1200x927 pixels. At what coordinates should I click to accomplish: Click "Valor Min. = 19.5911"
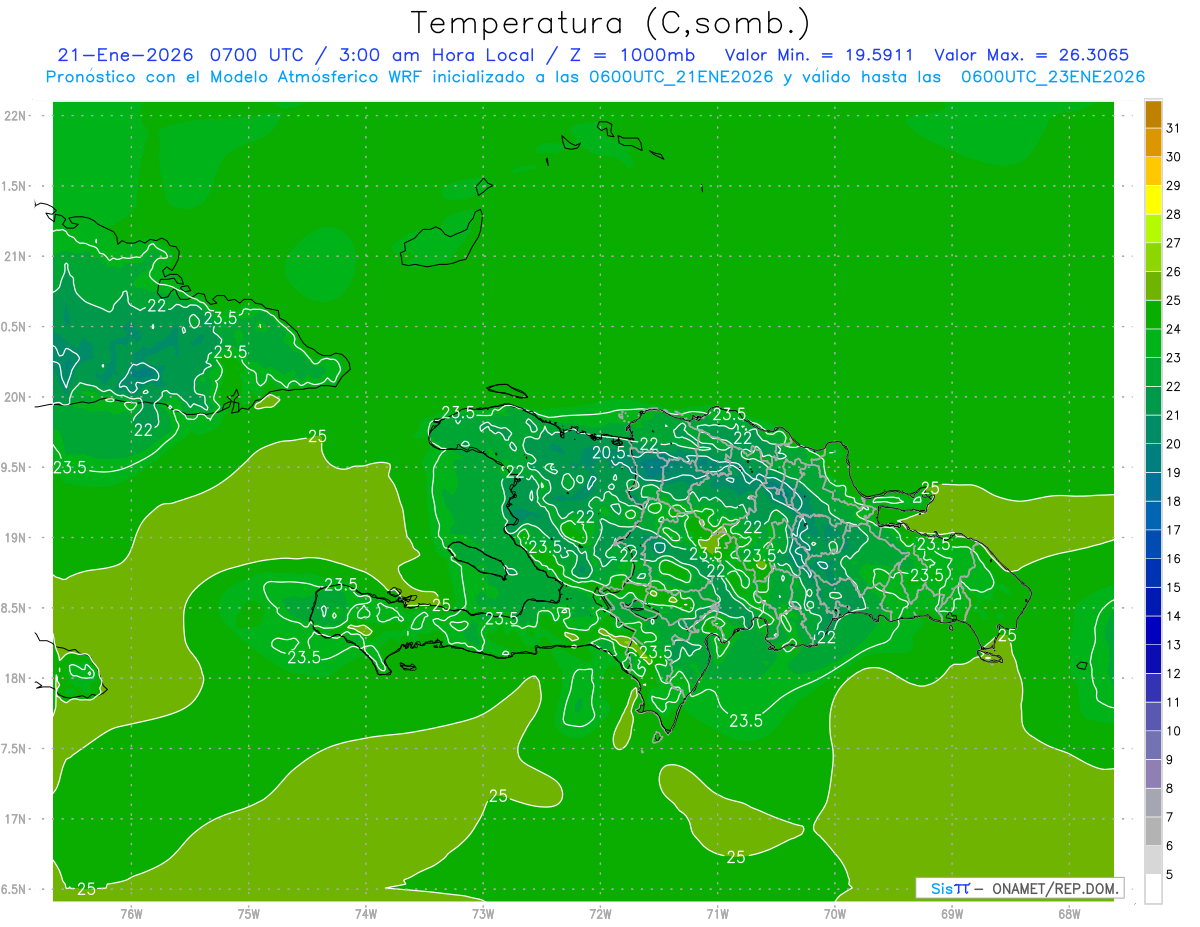(819, 55)
